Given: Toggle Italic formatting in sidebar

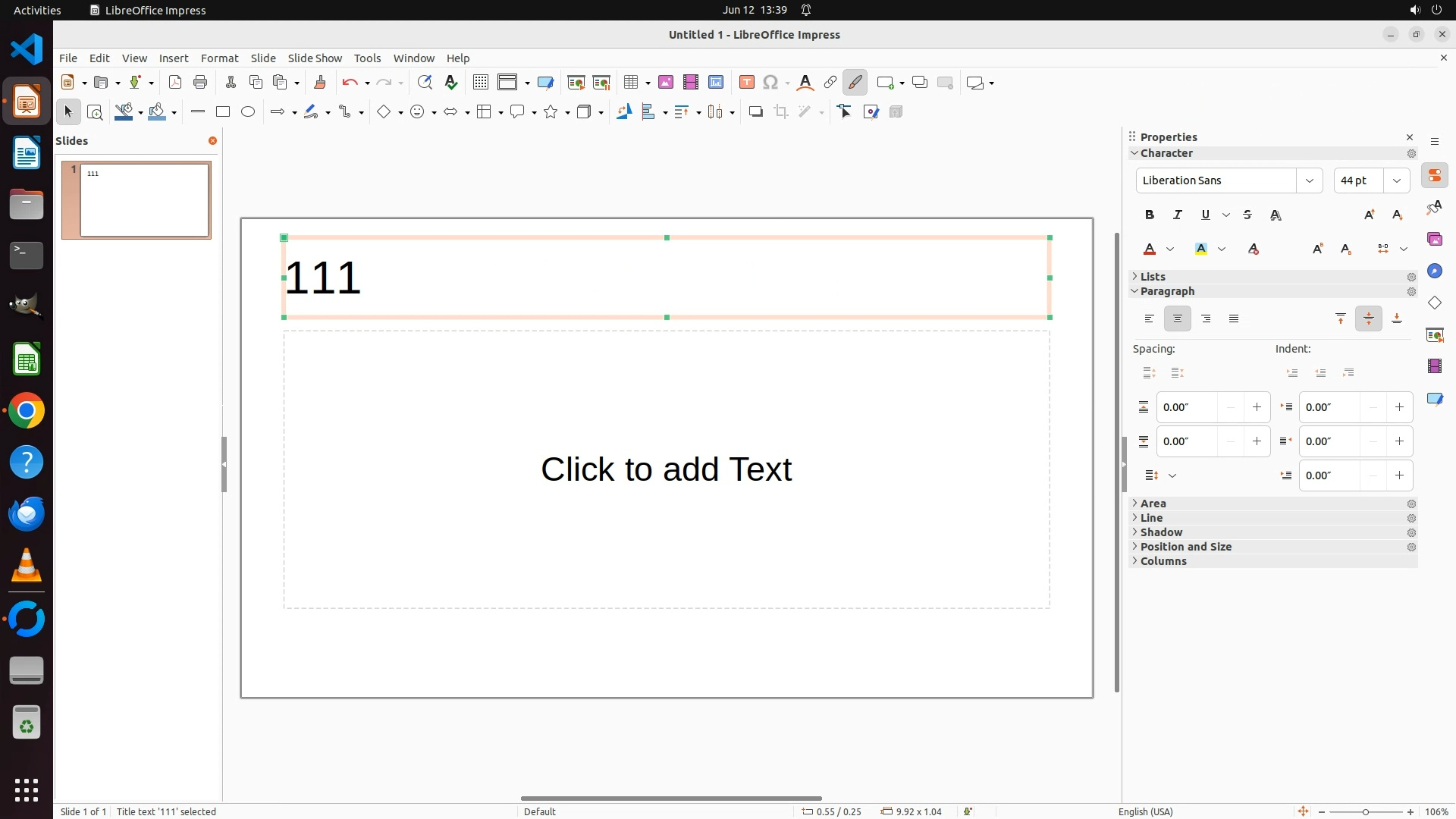Looking at the screenshot, I should tap(1178, 215).
